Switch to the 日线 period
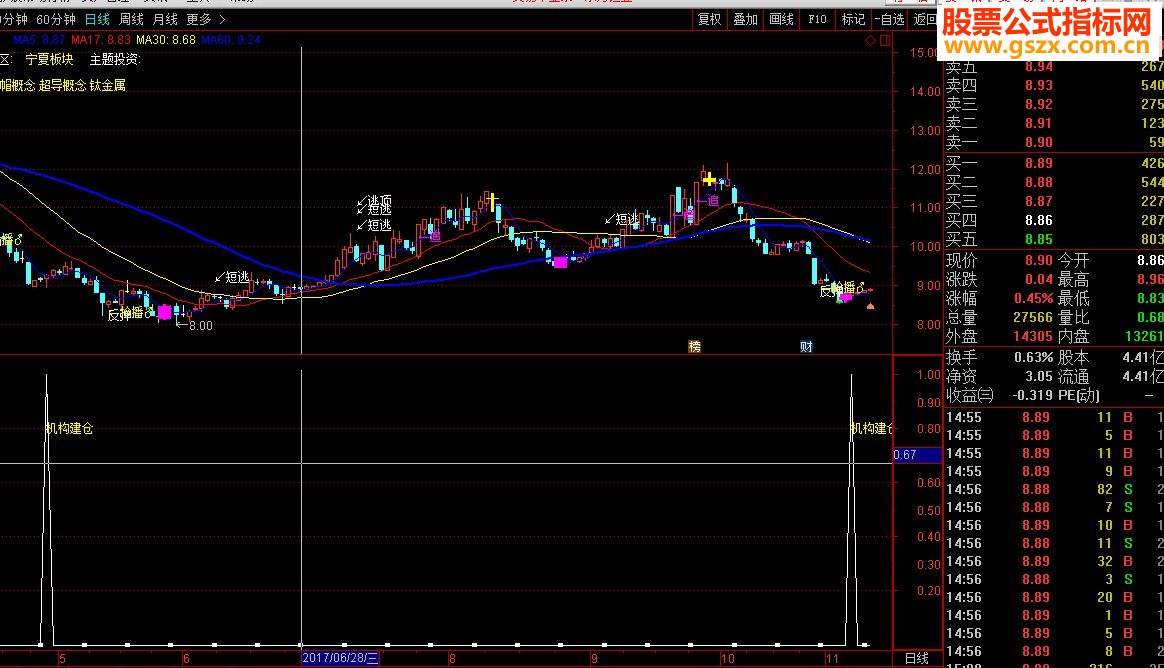This screenshot has height=668, width=1164. (97, 19)
